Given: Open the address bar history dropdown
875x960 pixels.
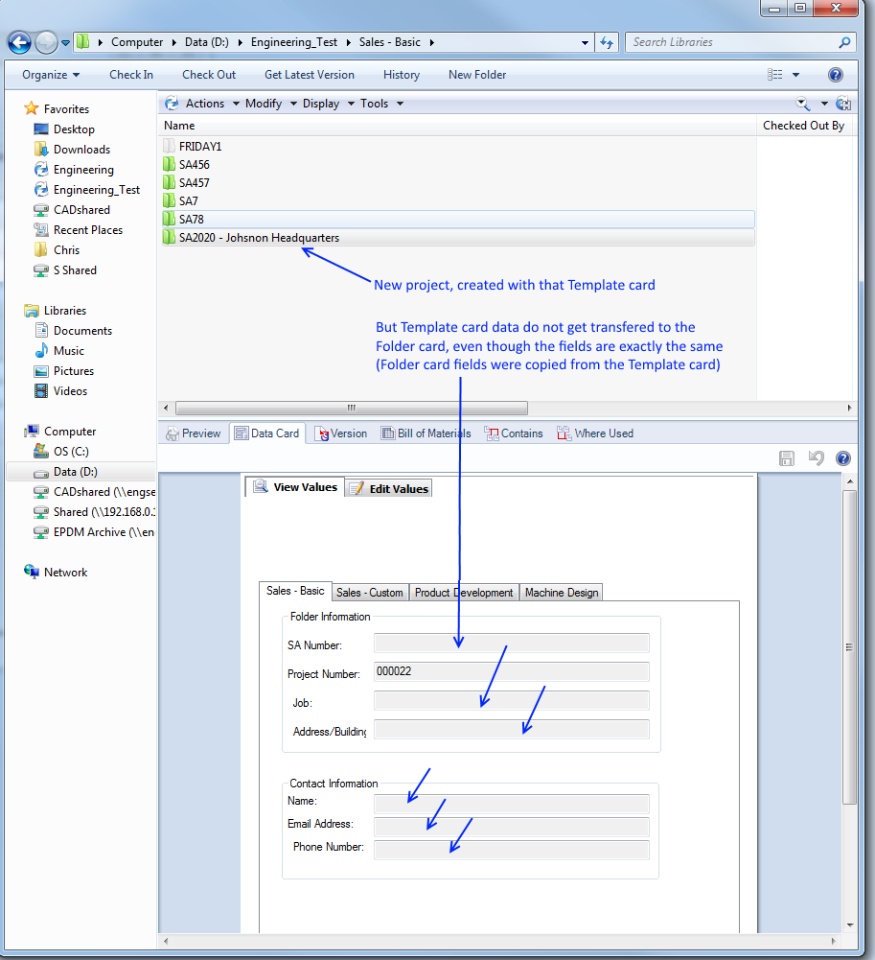Looking at the screenshot, I should point(585,42).
